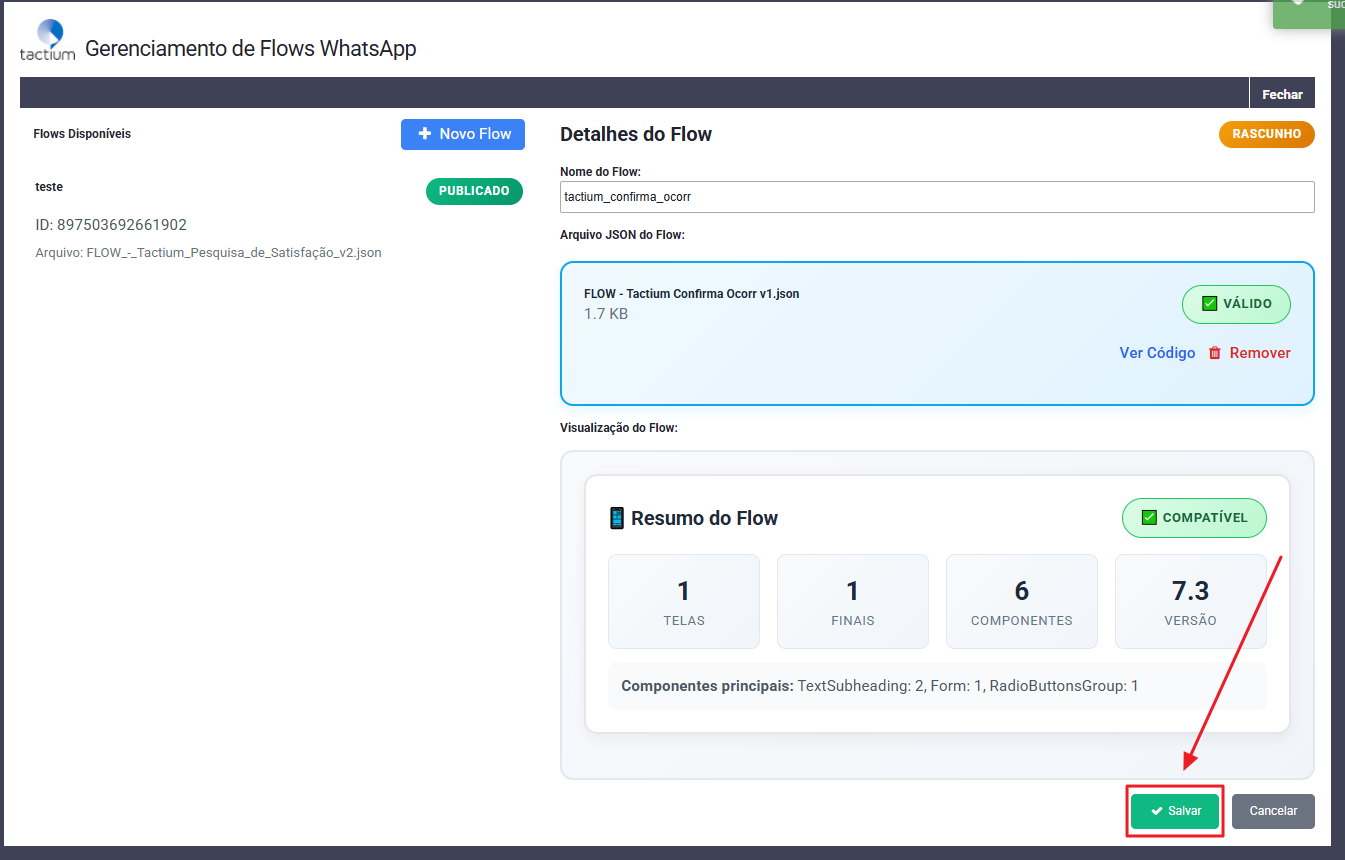Click the VERSÃO 7.3 card

tap(1190, 602)
